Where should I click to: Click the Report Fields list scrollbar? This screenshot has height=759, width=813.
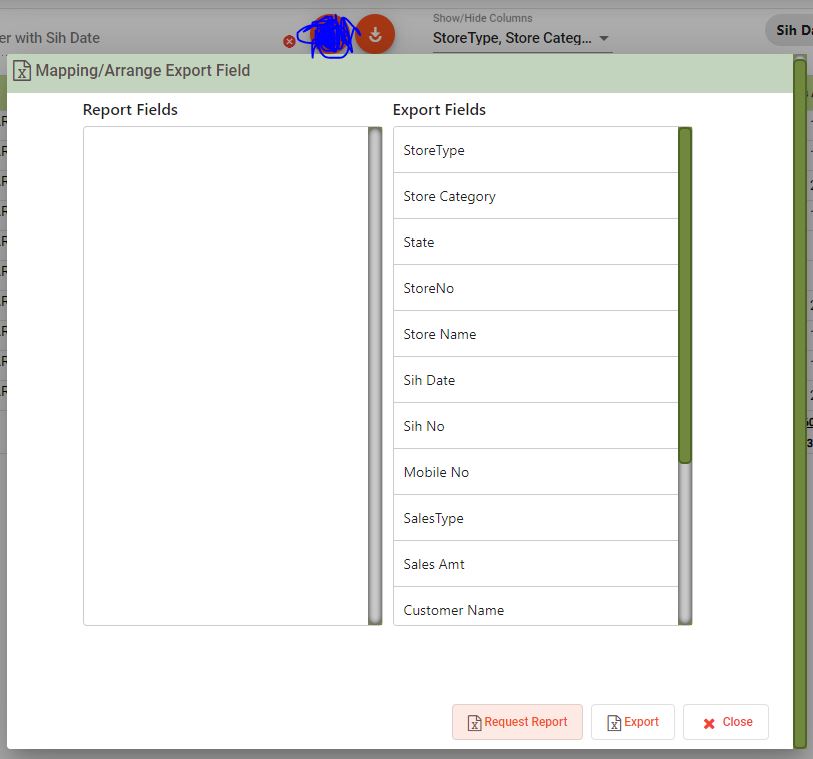pyautogui.click(x=375, y=375)
